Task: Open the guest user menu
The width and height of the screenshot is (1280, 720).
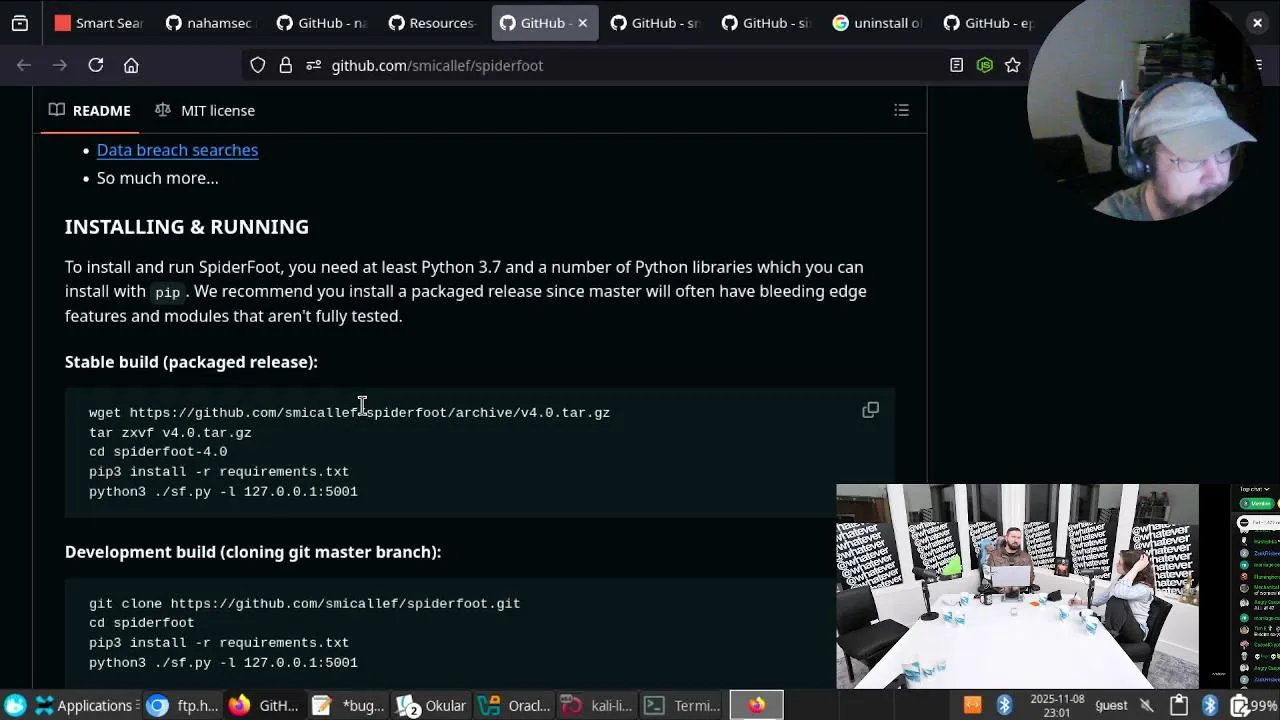Action: click(x=1111, y=706)
